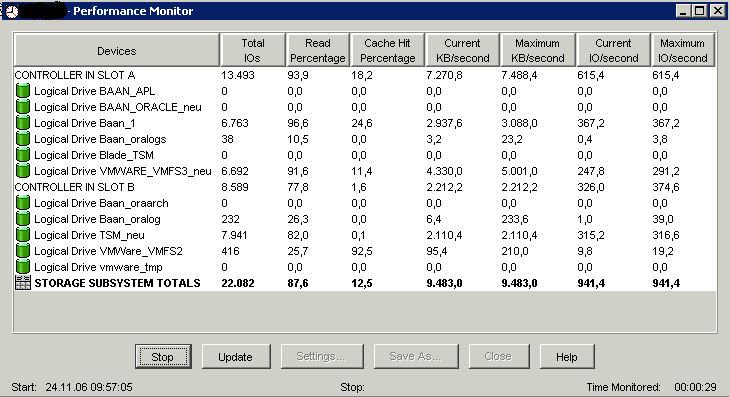Click the start time 24.11.06 09:57:05
Screen dimensions: 730x397
(x=89, y=387)
